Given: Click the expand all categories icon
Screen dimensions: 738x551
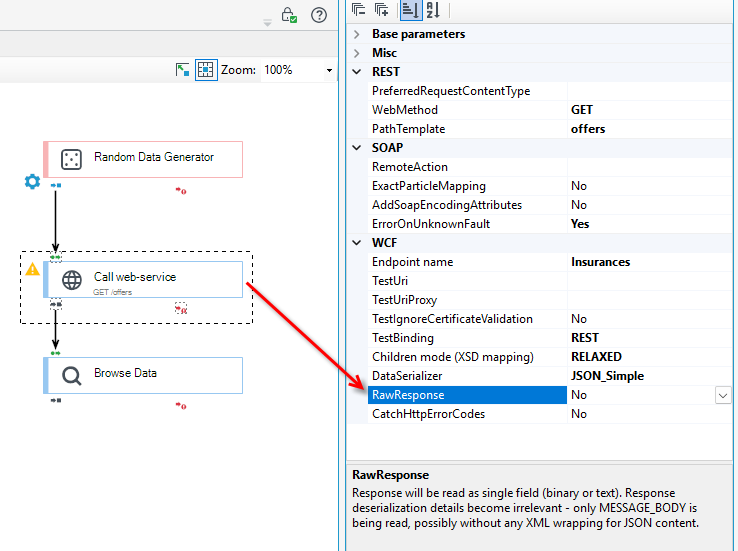Looking at the screenshot, I should (x=381, y=9).
